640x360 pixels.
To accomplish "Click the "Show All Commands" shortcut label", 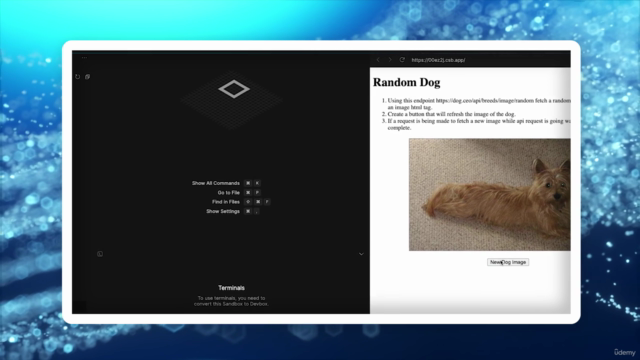I will 216,183.
